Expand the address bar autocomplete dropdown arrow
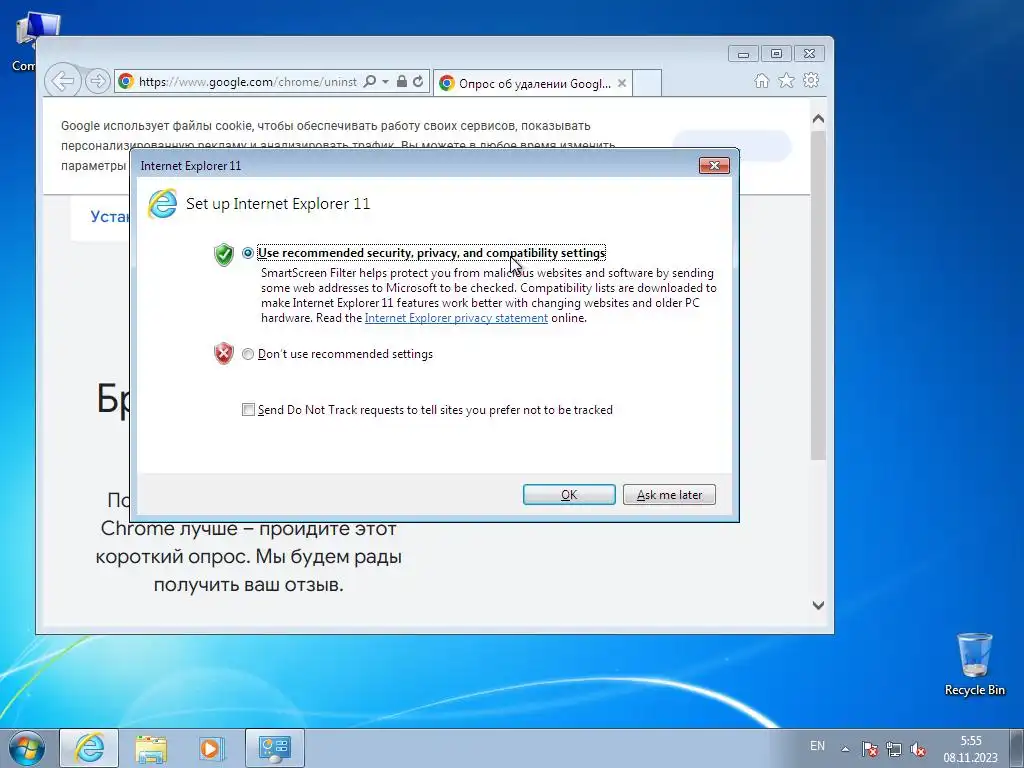The width and height of the screenshot is (1024, 768). coord(385,82)
